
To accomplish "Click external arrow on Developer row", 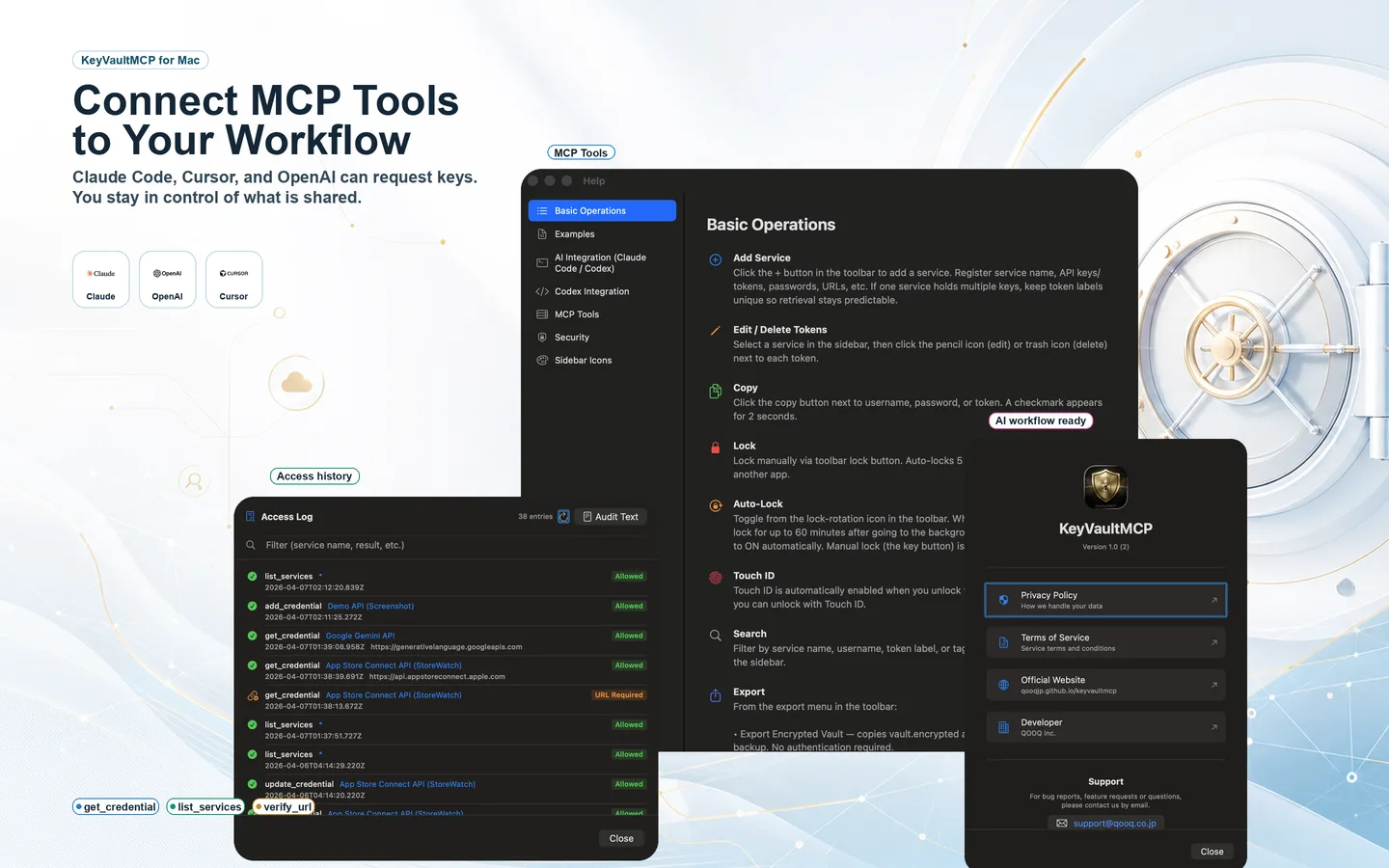I will pos(1214,727).
